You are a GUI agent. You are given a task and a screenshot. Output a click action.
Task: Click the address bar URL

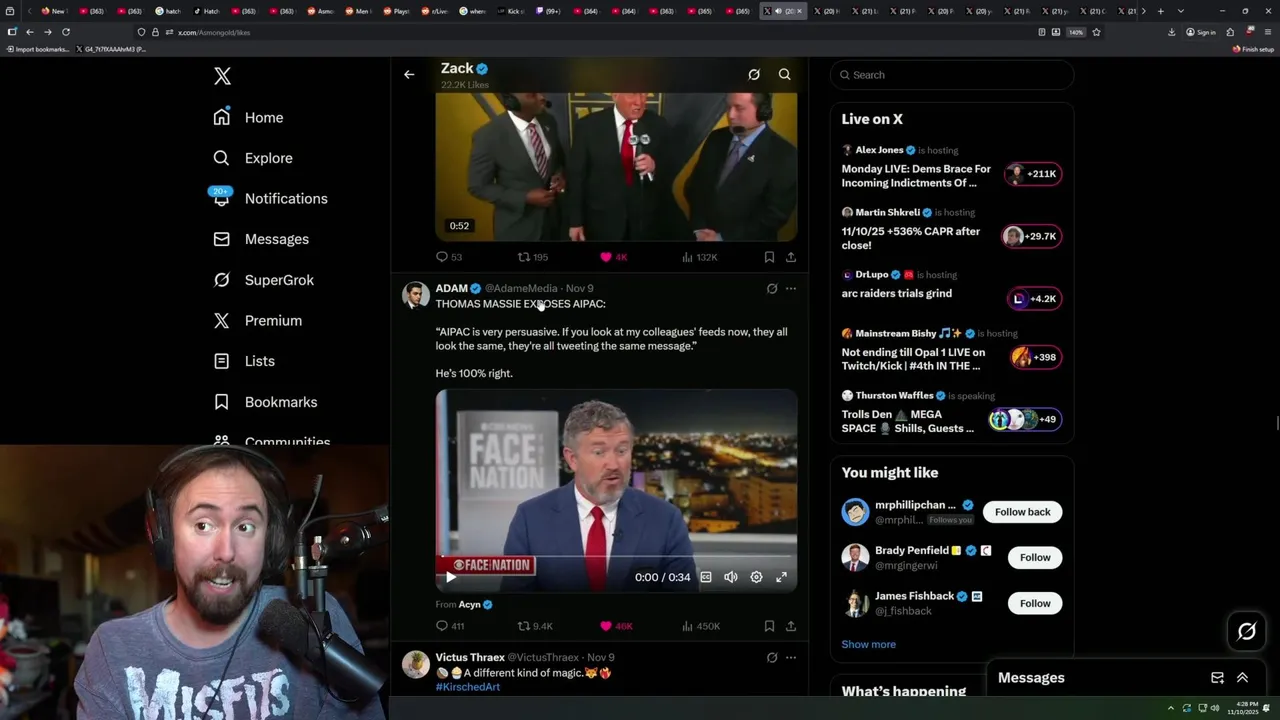coord(214,32)
